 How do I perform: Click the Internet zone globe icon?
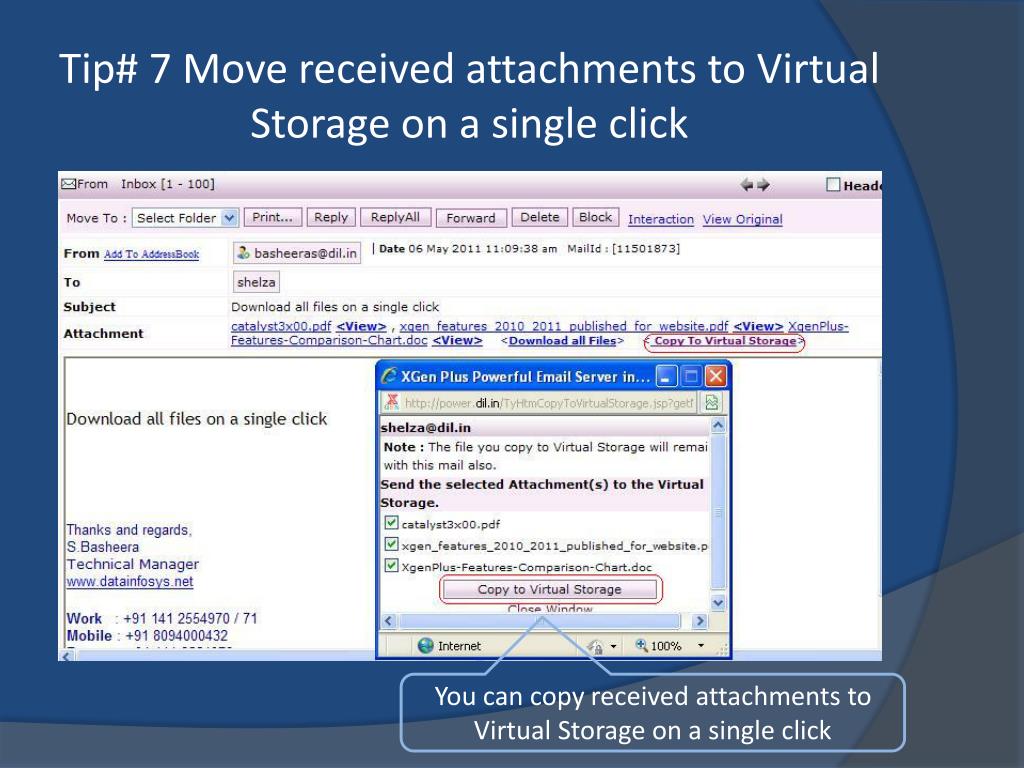pyautogui.click(x=426, y=646)
